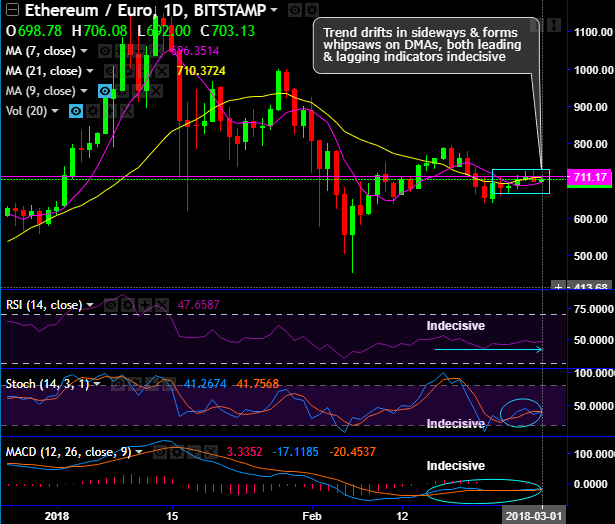Open MA (21, close) dropdown arrow
615x524 pixels.
[90, 71]
